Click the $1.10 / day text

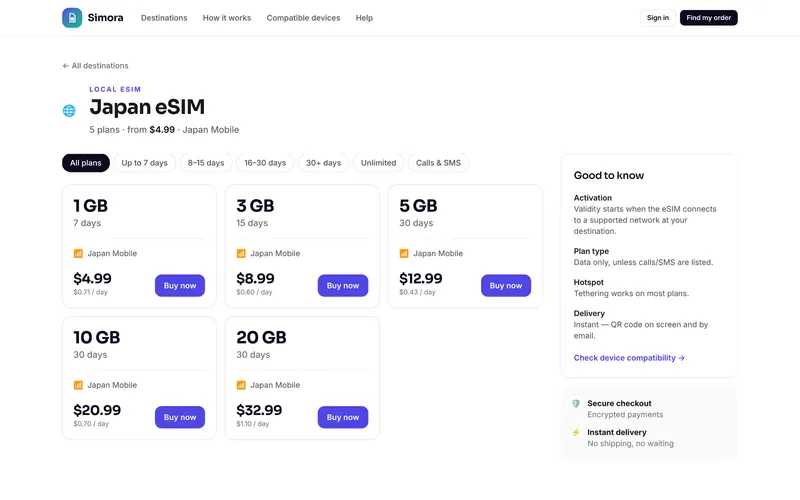pos(253,424)
